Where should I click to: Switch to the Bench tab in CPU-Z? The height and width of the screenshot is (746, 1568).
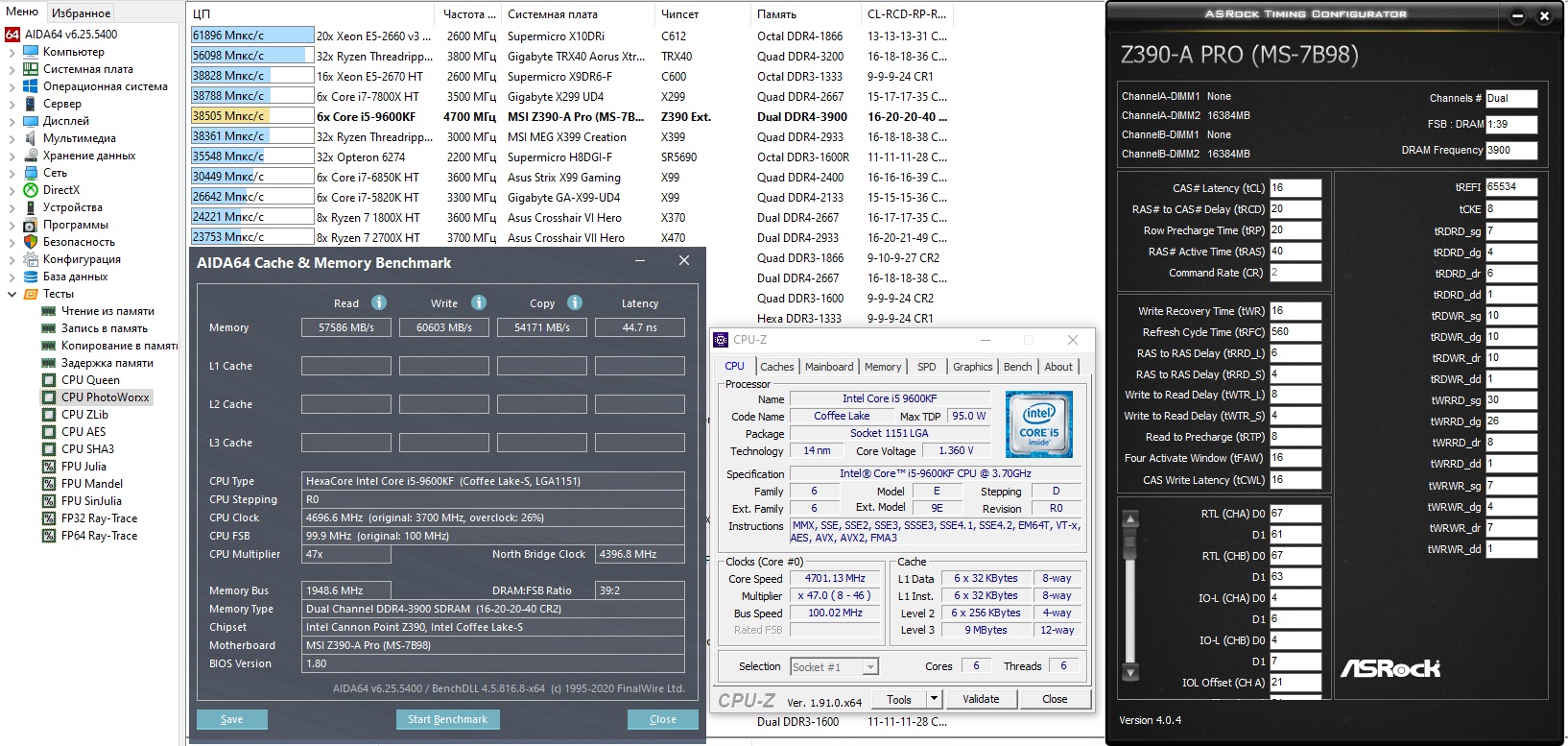tap(1017, 367)
